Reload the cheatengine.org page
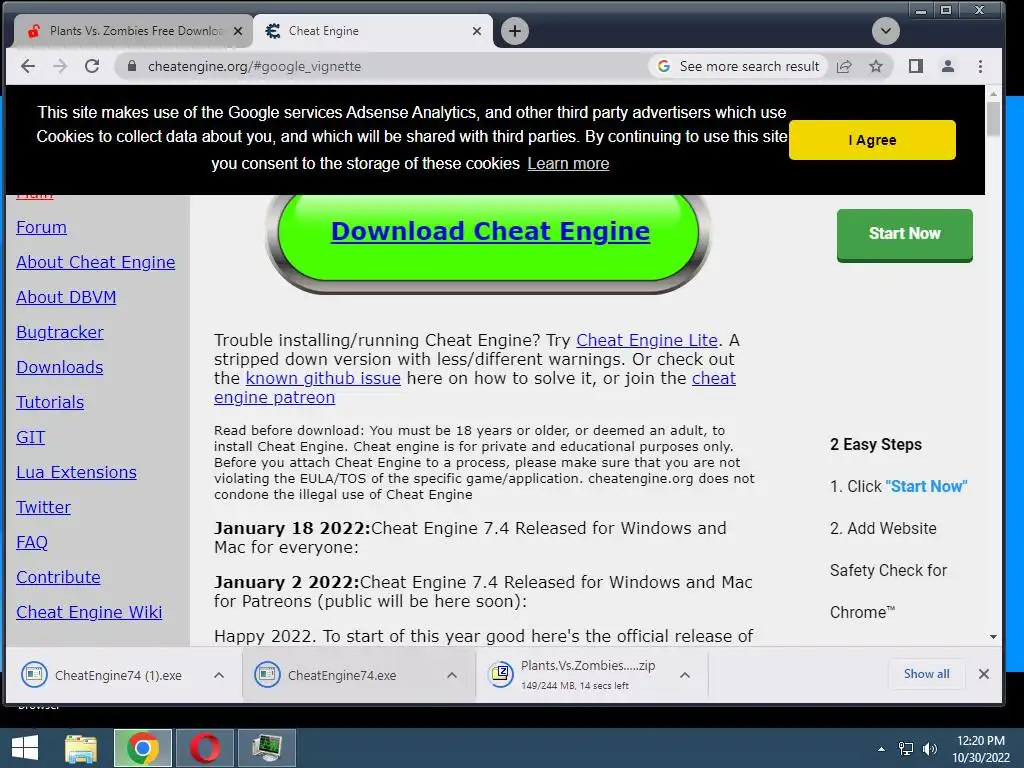This screenshot has width=1024, height=768. [x=92, y=66]
